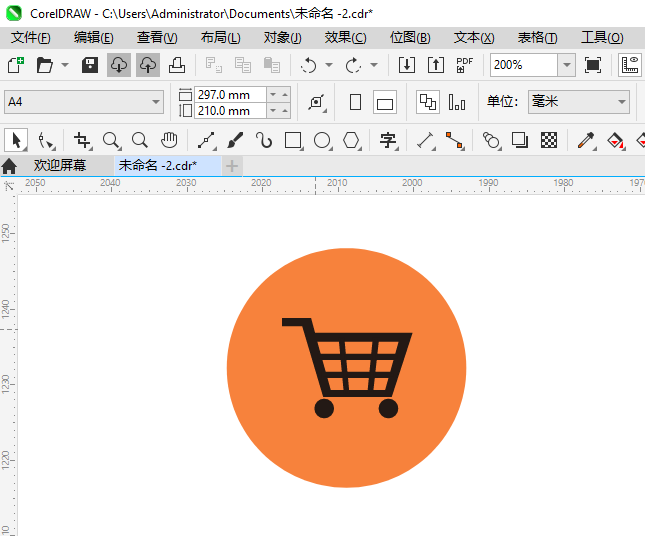Select the LiveSketch curve tool

coord(264,141)
